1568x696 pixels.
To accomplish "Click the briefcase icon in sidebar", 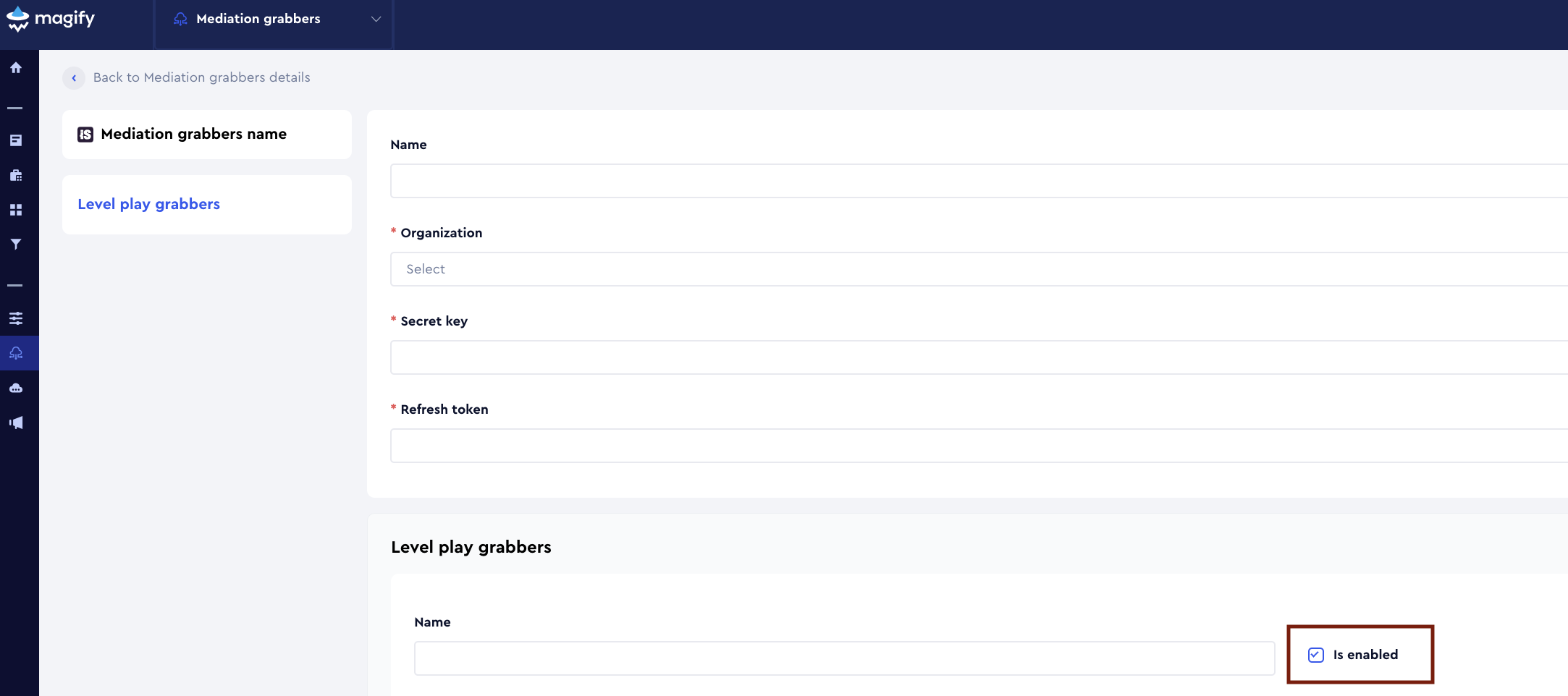I will pyautogui.click(x=16, y=175).
